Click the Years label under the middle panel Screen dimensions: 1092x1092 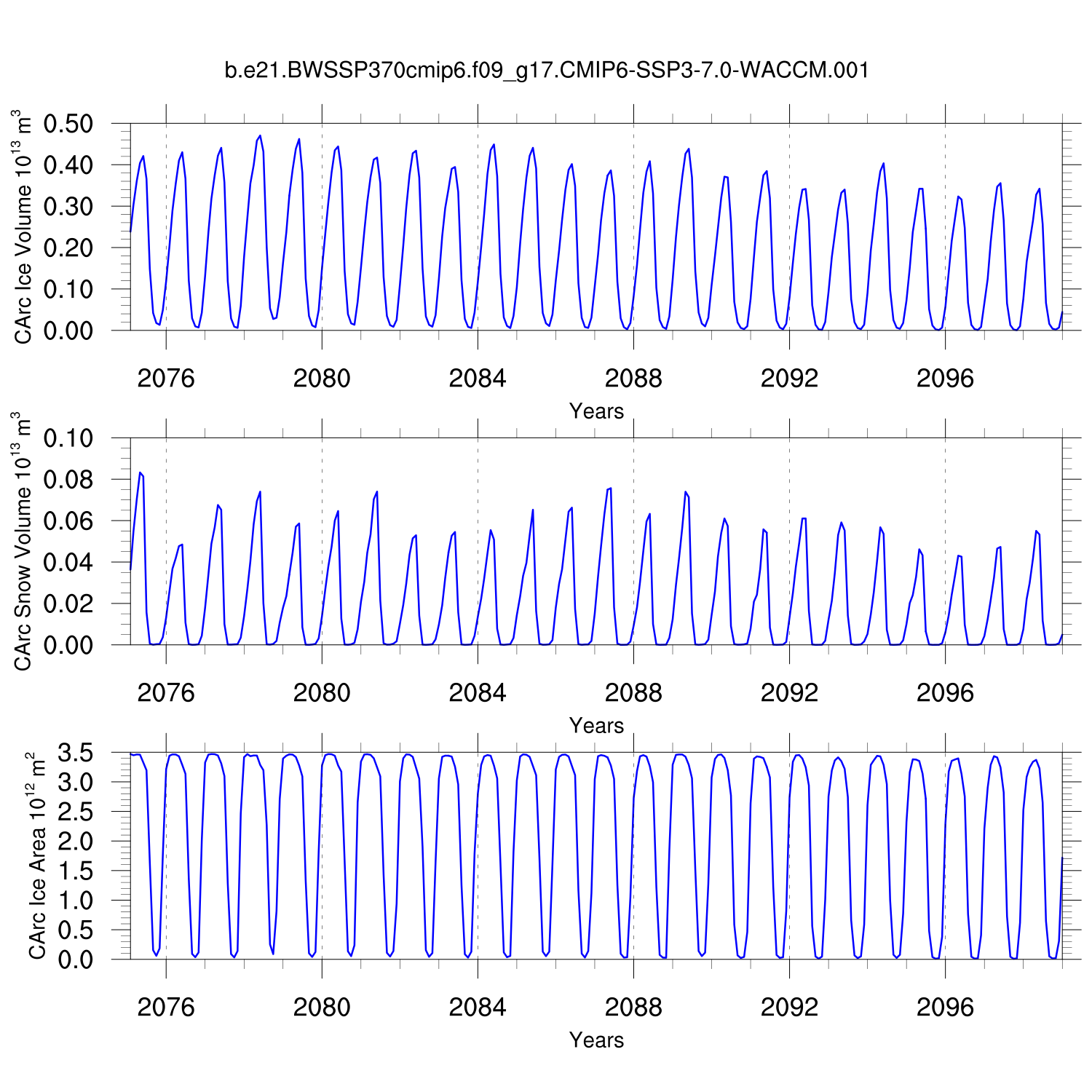[596, 726]
